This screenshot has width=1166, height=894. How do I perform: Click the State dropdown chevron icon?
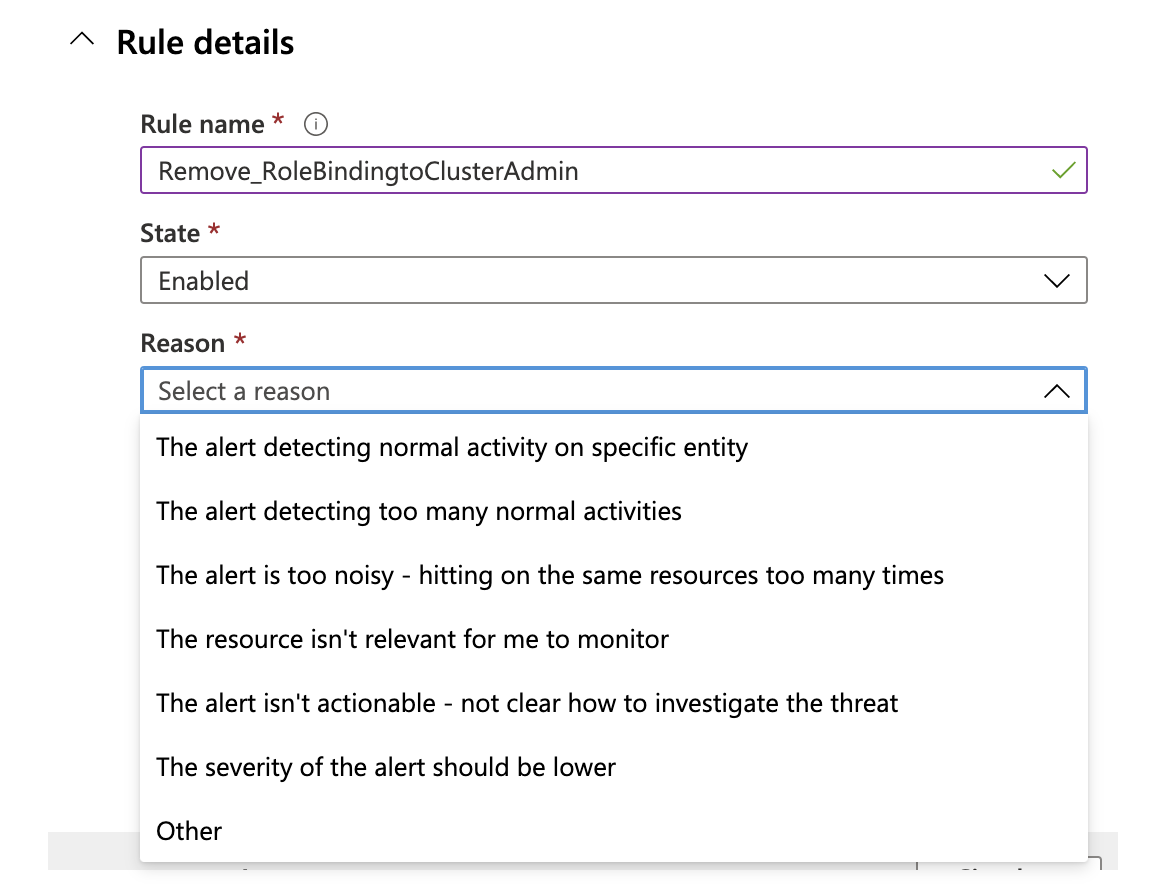coord(1057,281)
